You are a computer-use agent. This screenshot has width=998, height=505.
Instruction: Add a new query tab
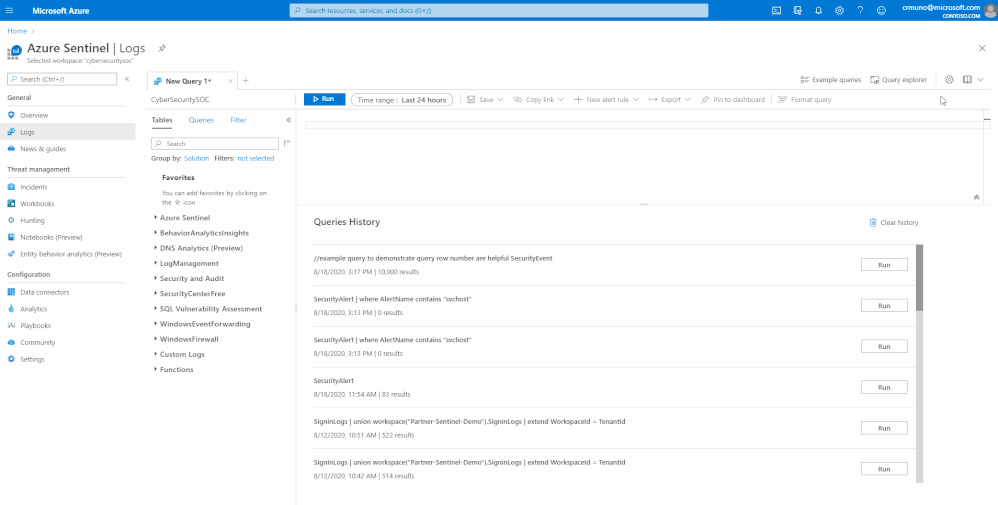(246, 81)
